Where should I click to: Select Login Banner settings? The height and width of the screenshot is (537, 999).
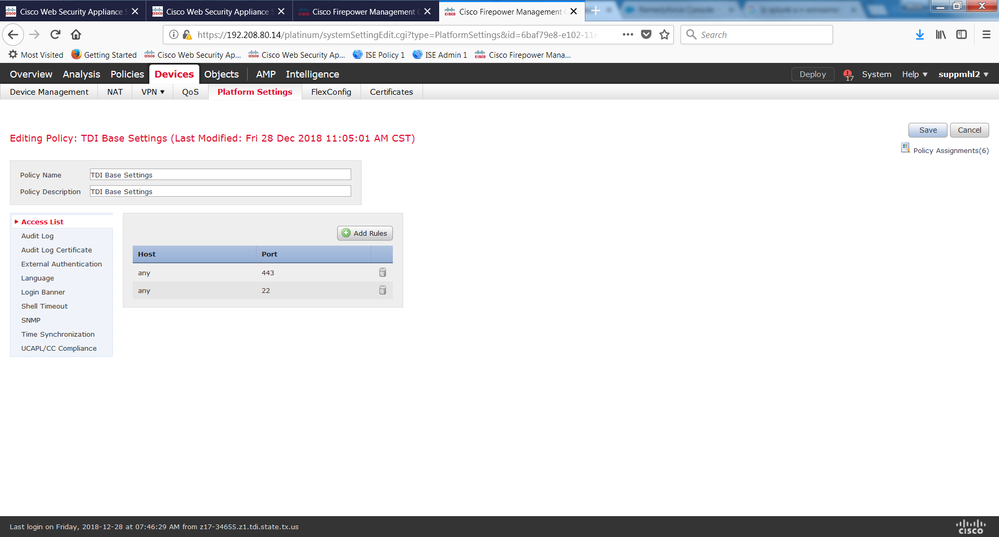point(43,292)
